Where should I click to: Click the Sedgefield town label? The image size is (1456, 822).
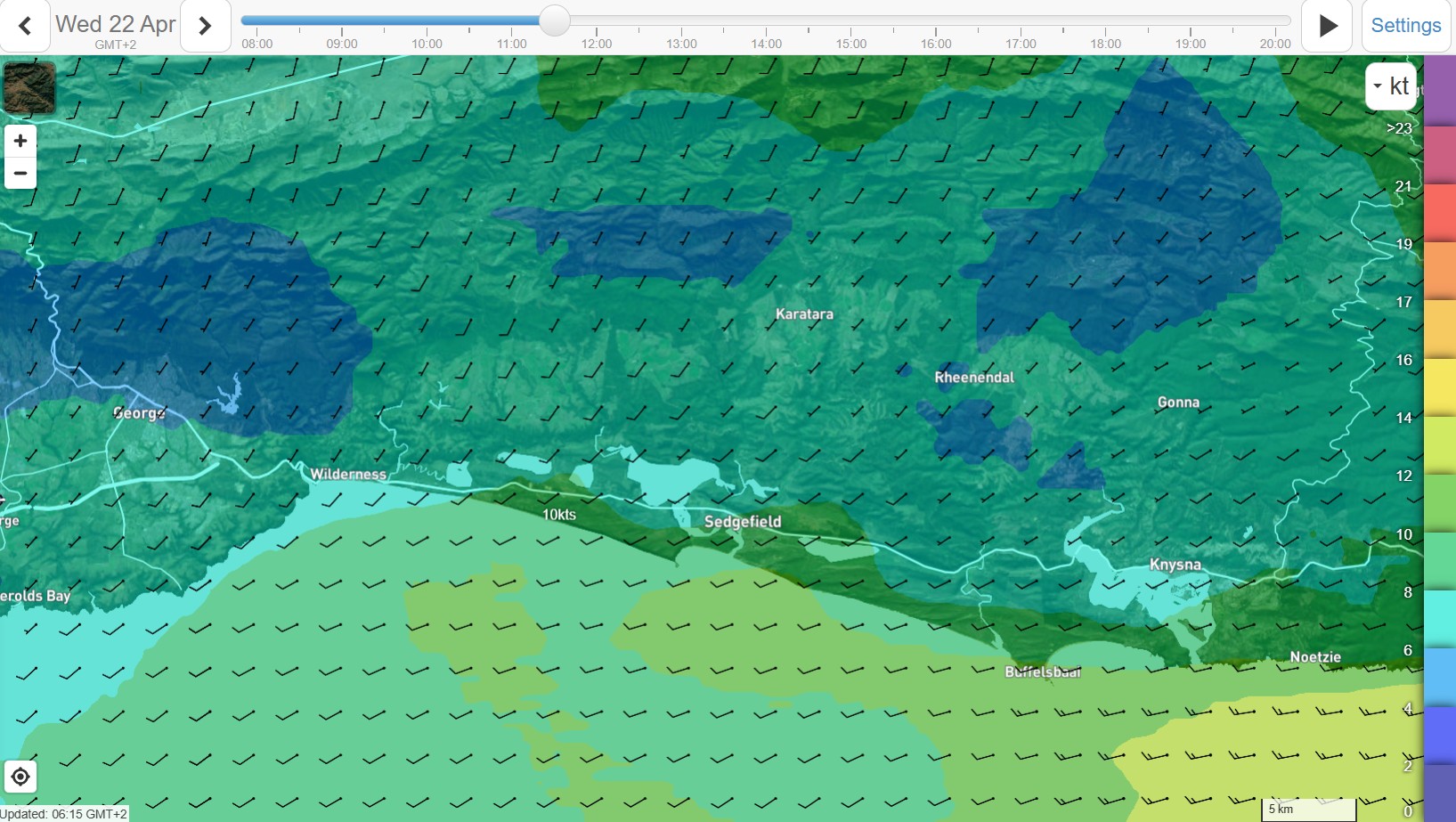(x=743, y=522)
